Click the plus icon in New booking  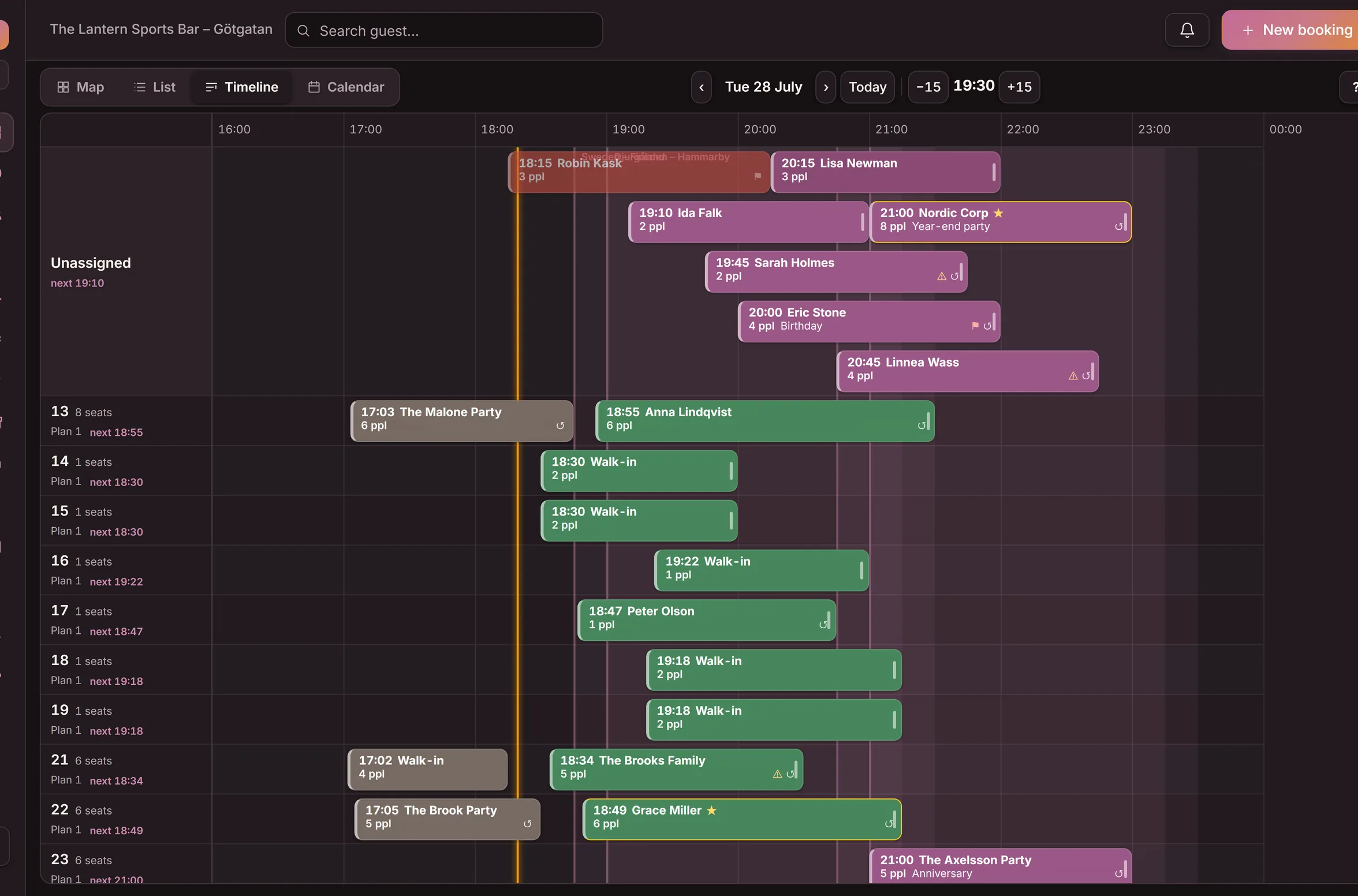[x=1248, y=30]
